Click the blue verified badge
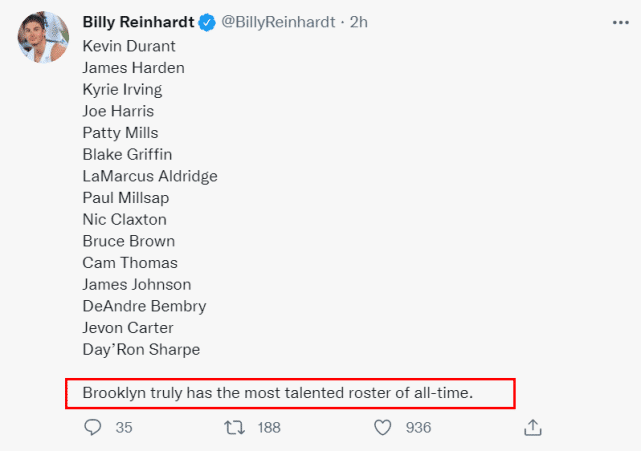This screenshot has width=641, height=451. tap(206, 21)
